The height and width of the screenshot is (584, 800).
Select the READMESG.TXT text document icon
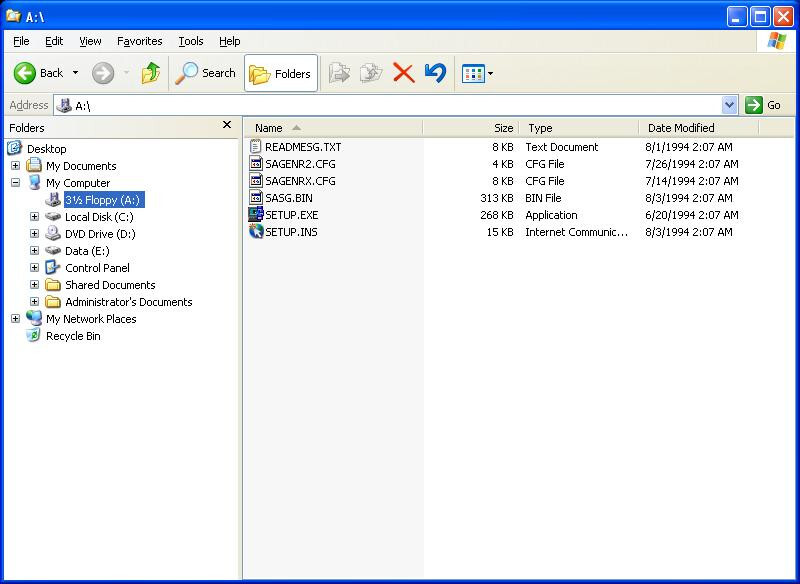point(257,146)
